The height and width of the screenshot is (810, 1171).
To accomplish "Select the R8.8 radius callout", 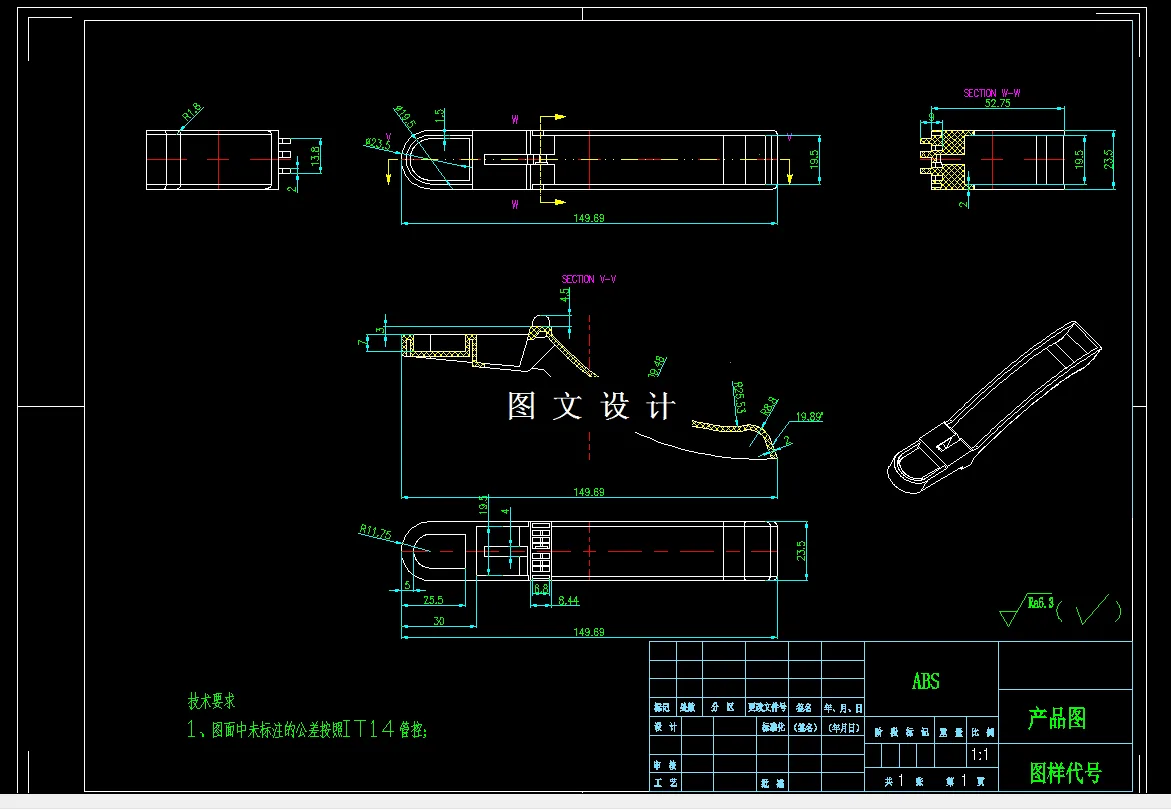I will coord(769,406).
